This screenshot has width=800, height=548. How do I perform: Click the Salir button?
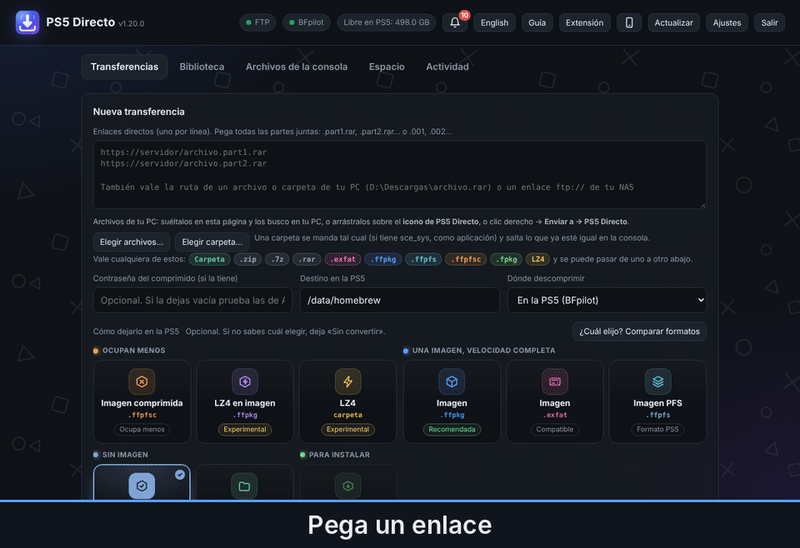coord(769,22)
